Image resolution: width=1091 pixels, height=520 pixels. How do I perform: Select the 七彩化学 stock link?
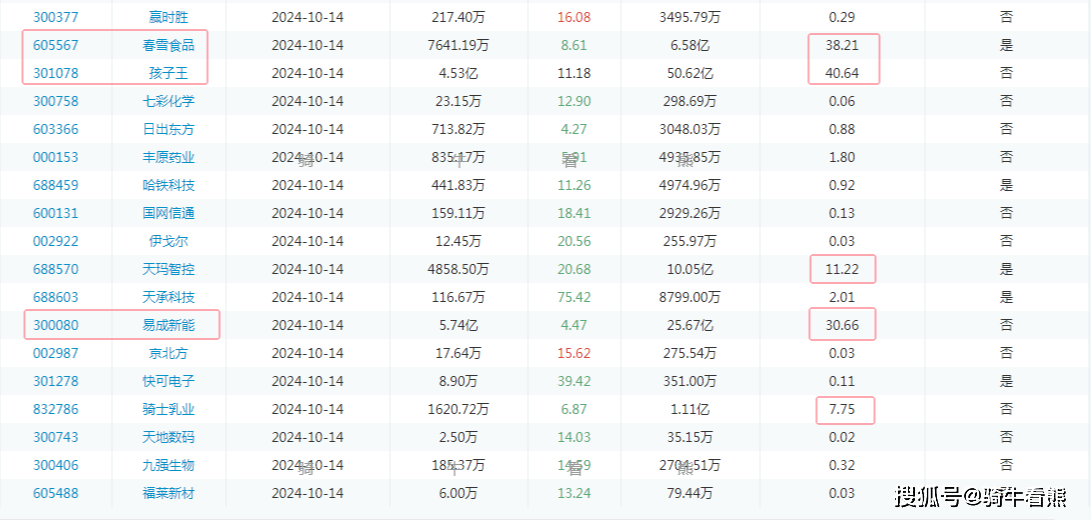pos(168,101)
